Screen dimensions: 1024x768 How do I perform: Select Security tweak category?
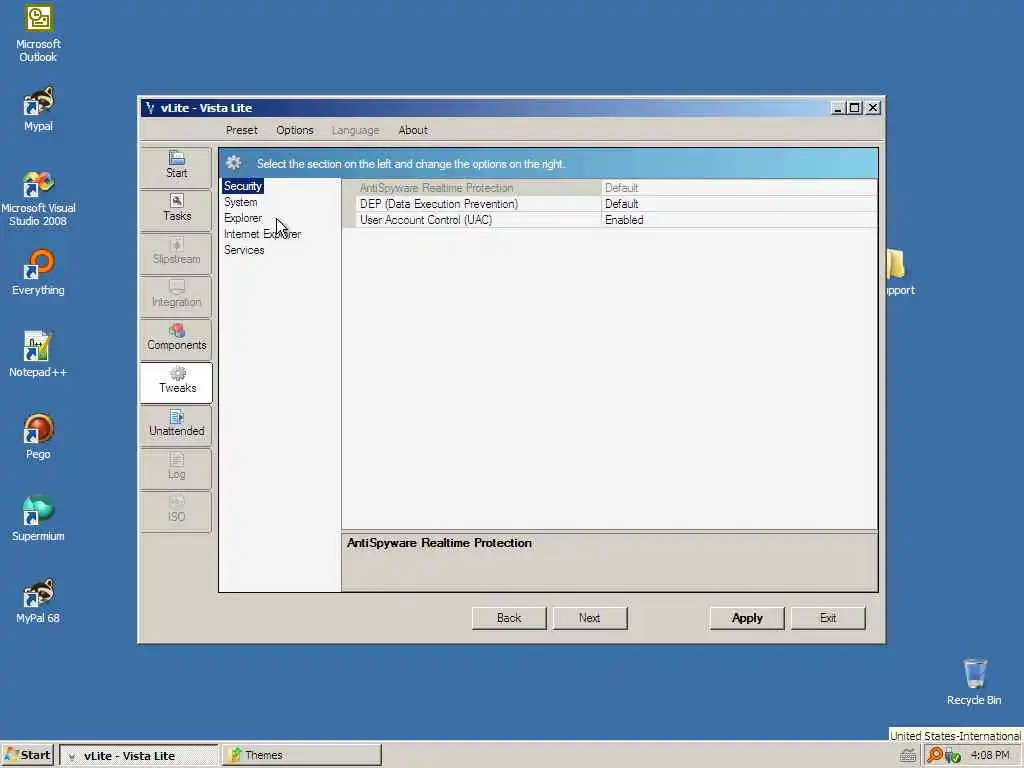(242, 186)
